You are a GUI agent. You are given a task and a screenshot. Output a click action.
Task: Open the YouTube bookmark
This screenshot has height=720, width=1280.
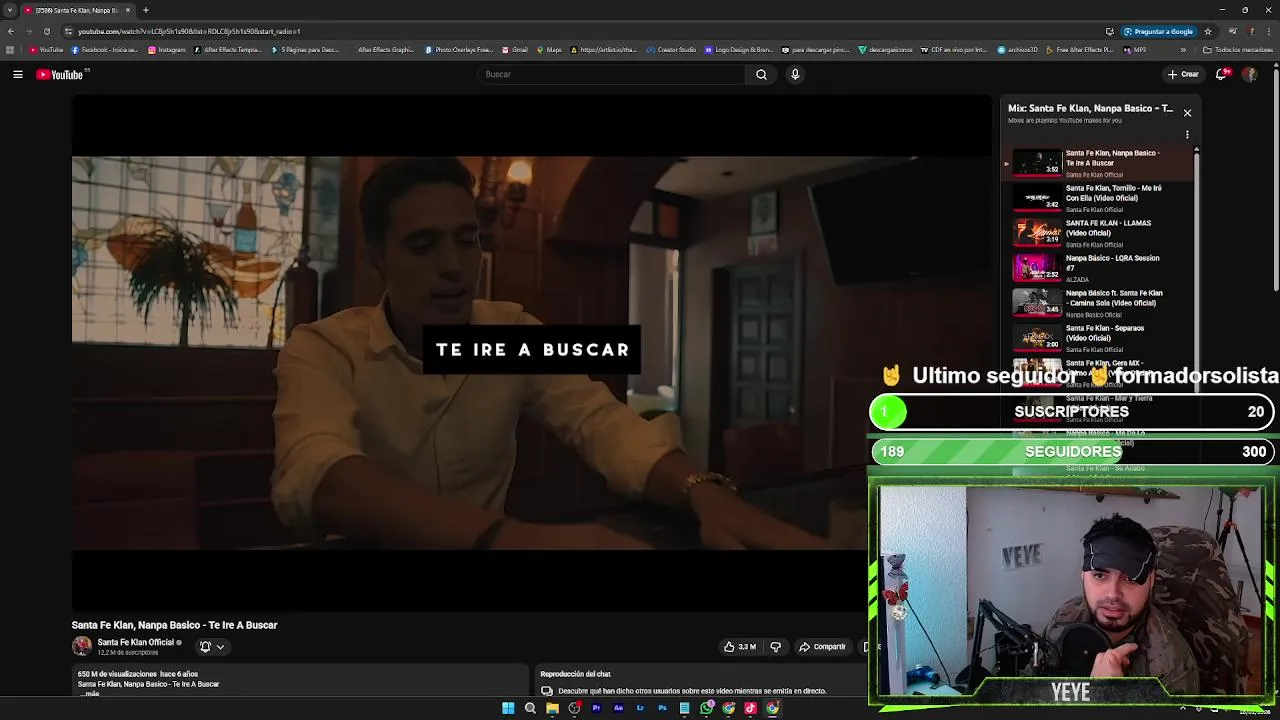[x=47, y=50]
